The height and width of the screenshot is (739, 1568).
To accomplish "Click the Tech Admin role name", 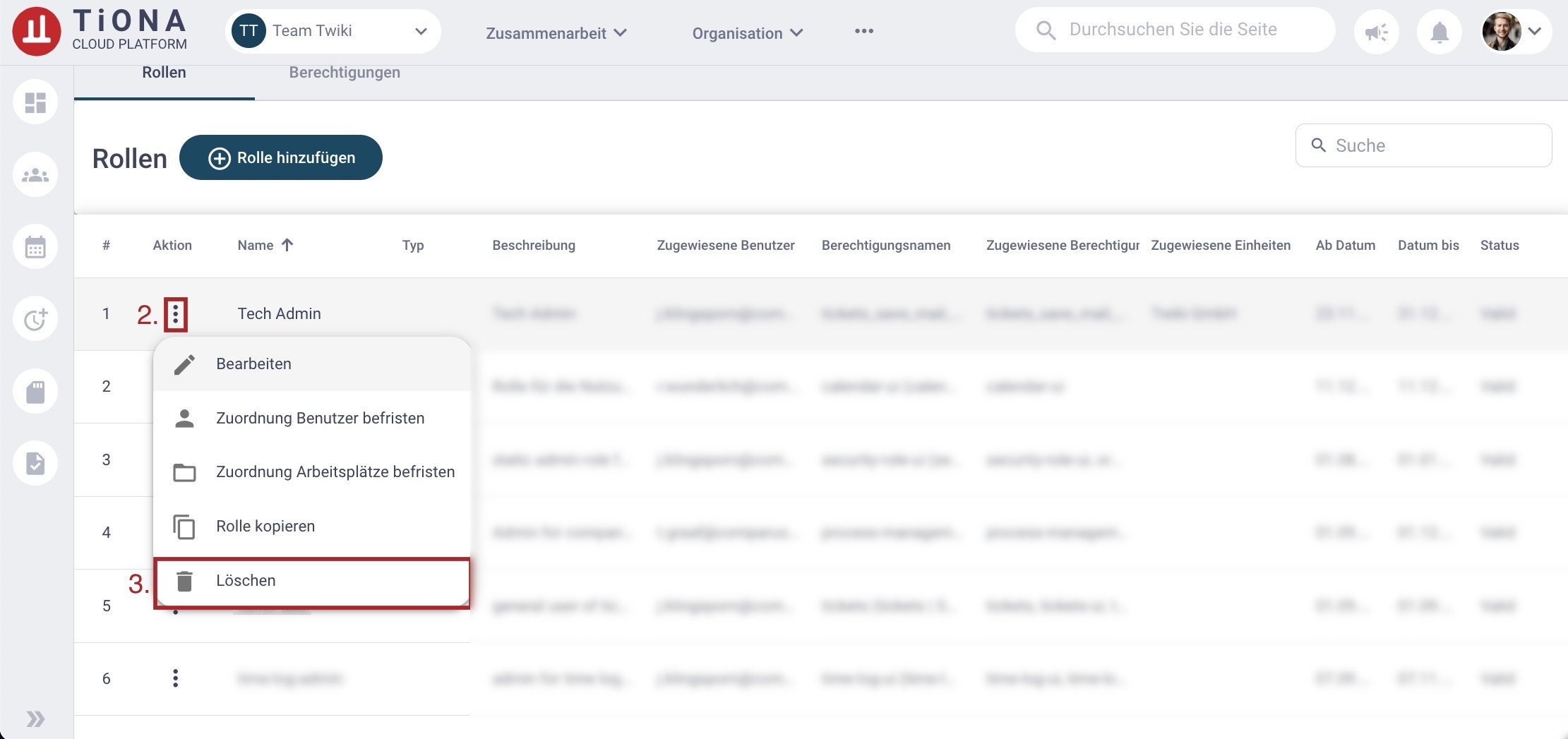I will pyautogui.click(x=279, y=313).
